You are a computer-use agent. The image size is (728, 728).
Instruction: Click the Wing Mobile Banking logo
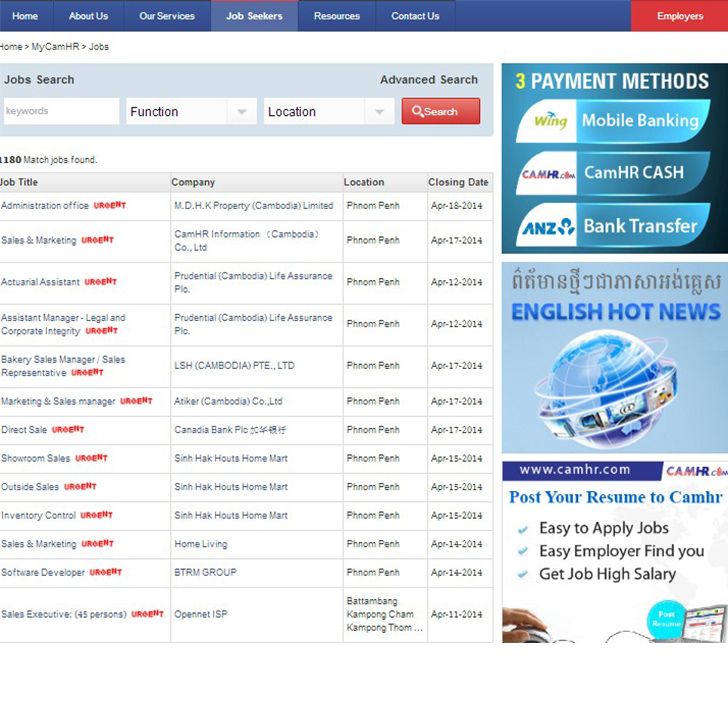click(548, 121)
